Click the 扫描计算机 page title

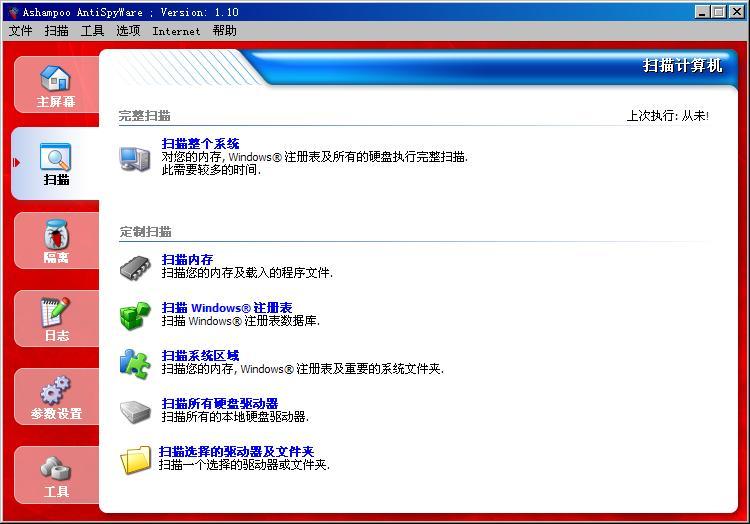pos(682,66)
